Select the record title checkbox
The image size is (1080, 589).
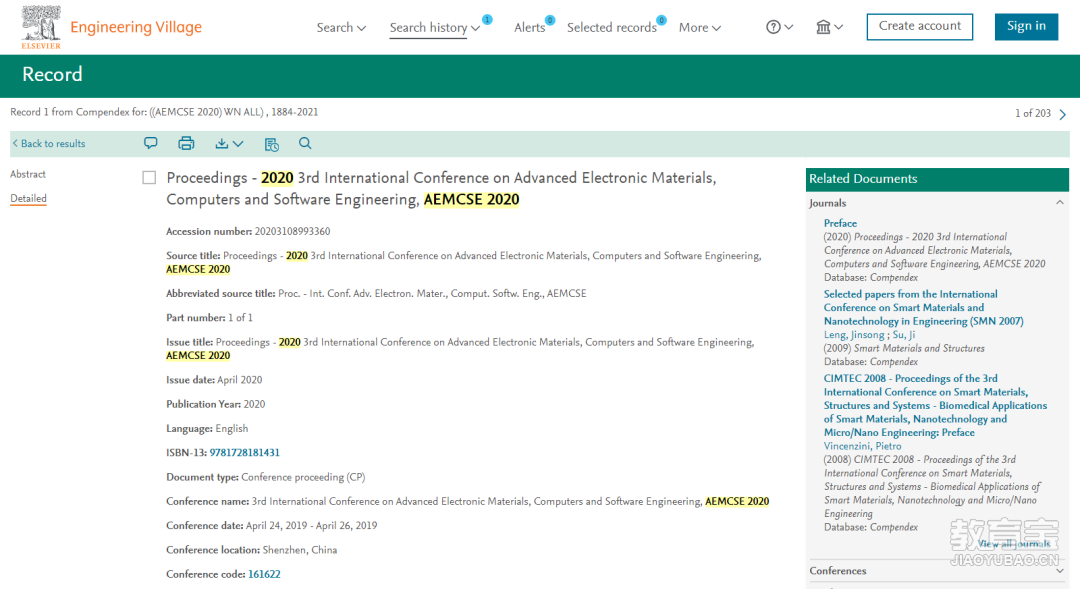coord(149,178)
